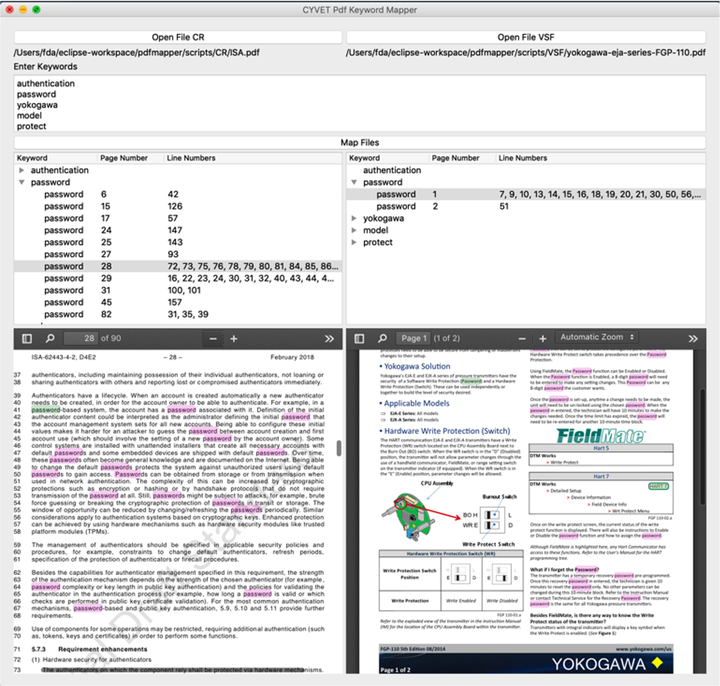Toggle sidebar in left PDF viewer
This screenshot has height=686, width=720.
pos(27,339)
